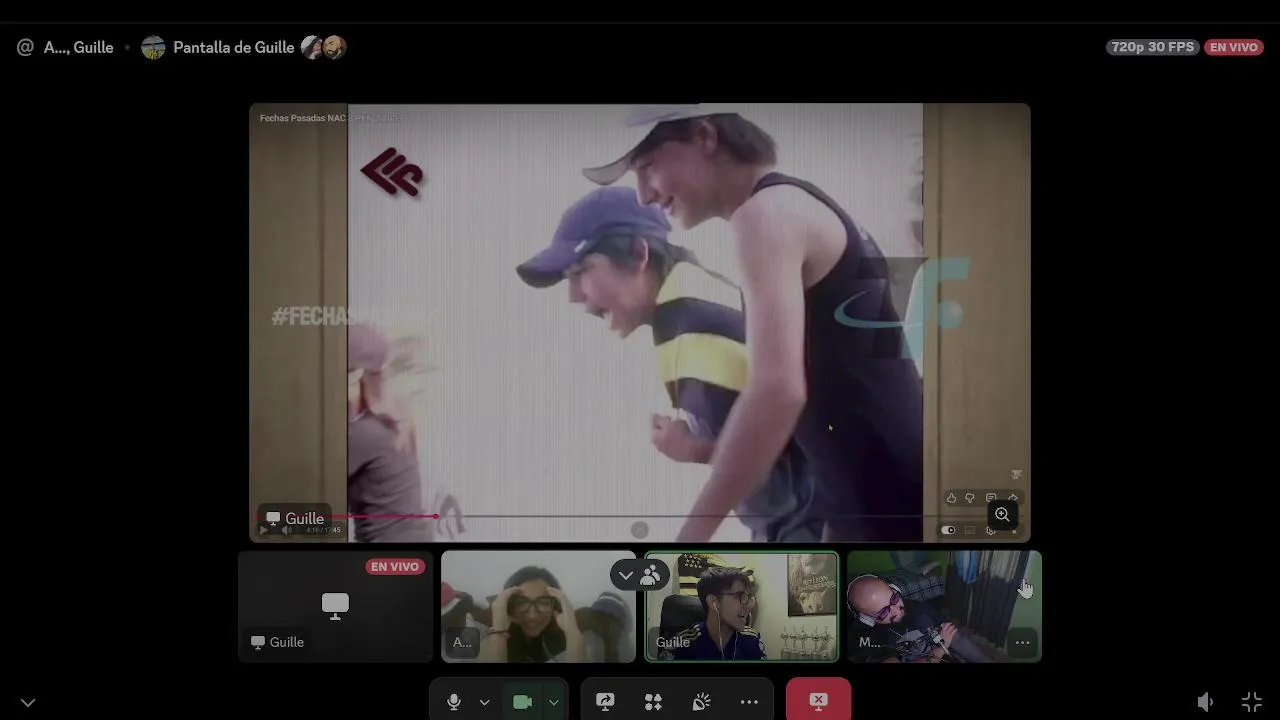Image resolution: width=1280 pixels, height=720 pixels.
Task: Click the Guille label on the main stream
Action: click(x=295, y=518)
